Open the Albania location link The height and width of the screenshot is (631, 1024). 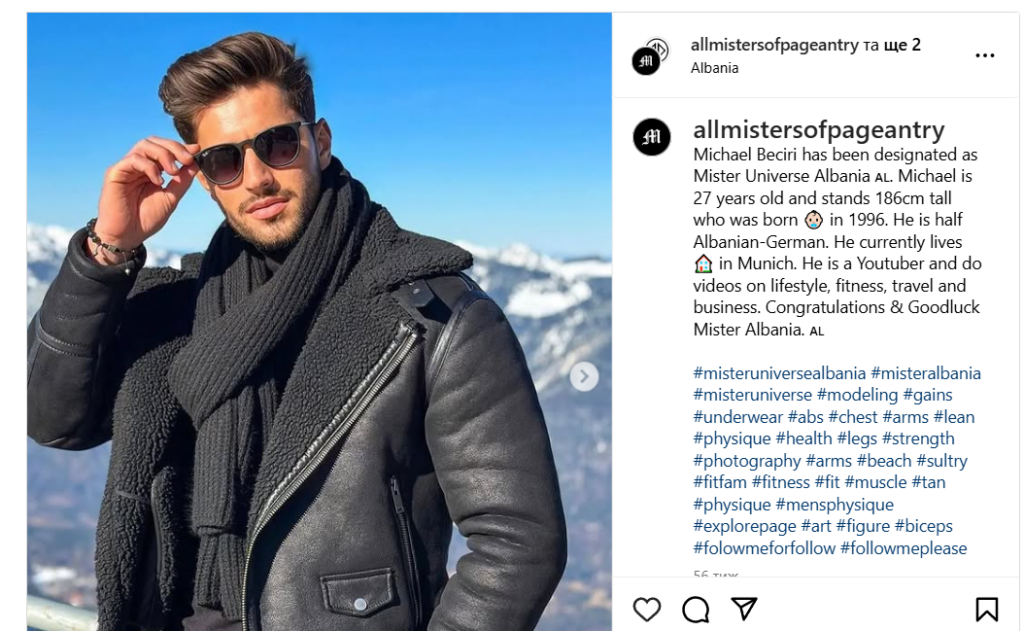click(x=714, y=68)
